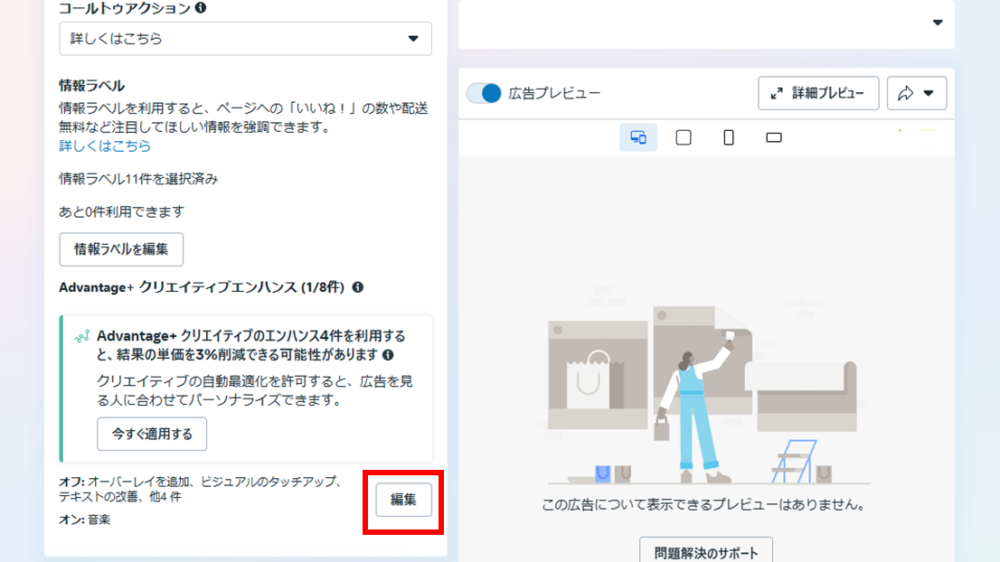Open the call-to-action dropdown 詳しくはこちら
The height and width of the screenshot is (562, 1000).
click(246, 38)
